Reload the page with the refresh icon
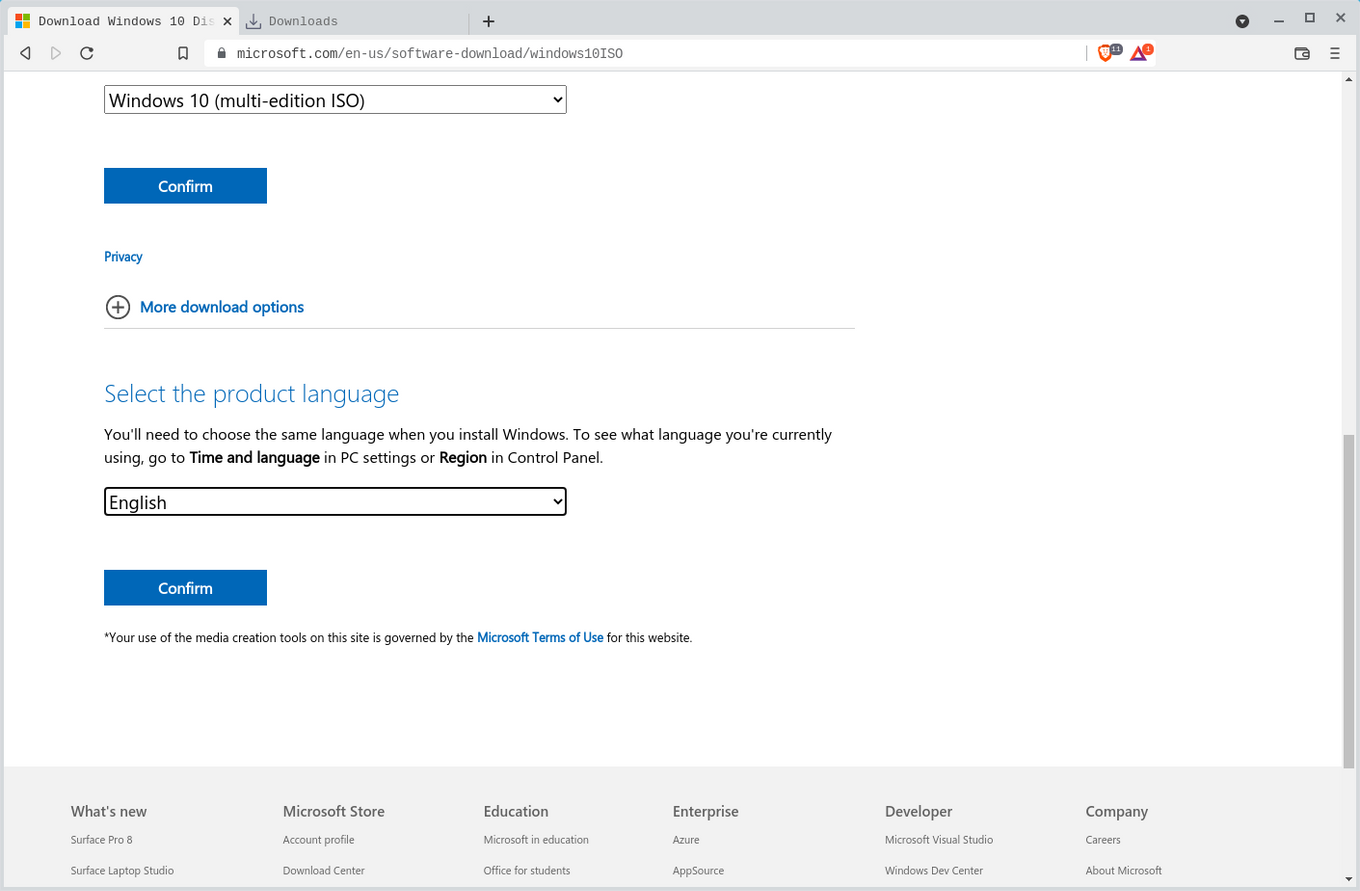The image size is (1360, 891). pyautogui.click(x=87, y=53)
